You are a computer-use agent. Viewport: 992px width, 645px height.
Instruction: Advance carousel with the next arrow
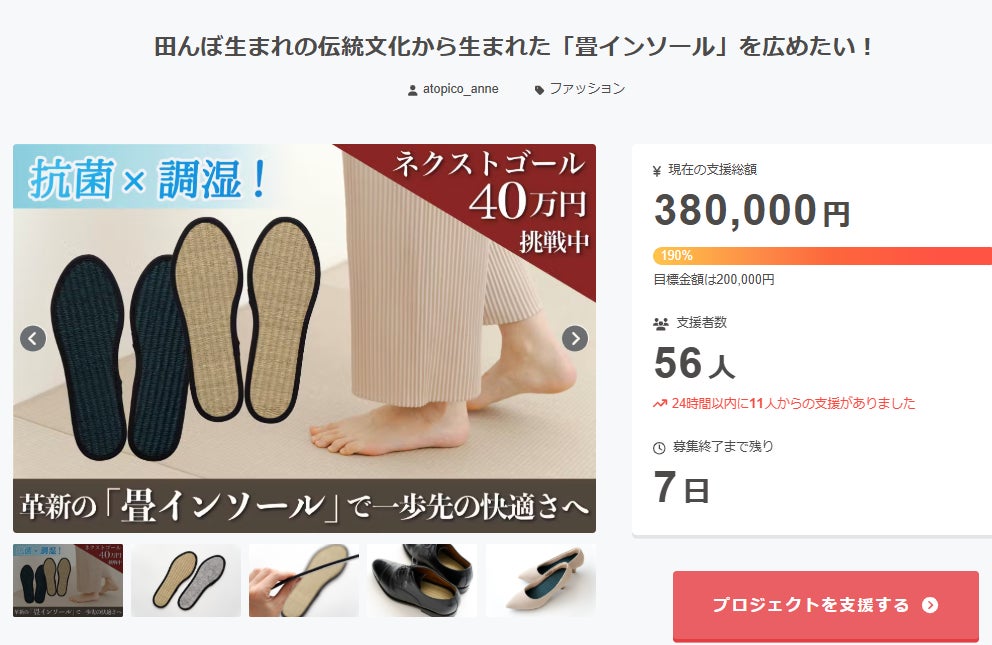coord(574,338)
